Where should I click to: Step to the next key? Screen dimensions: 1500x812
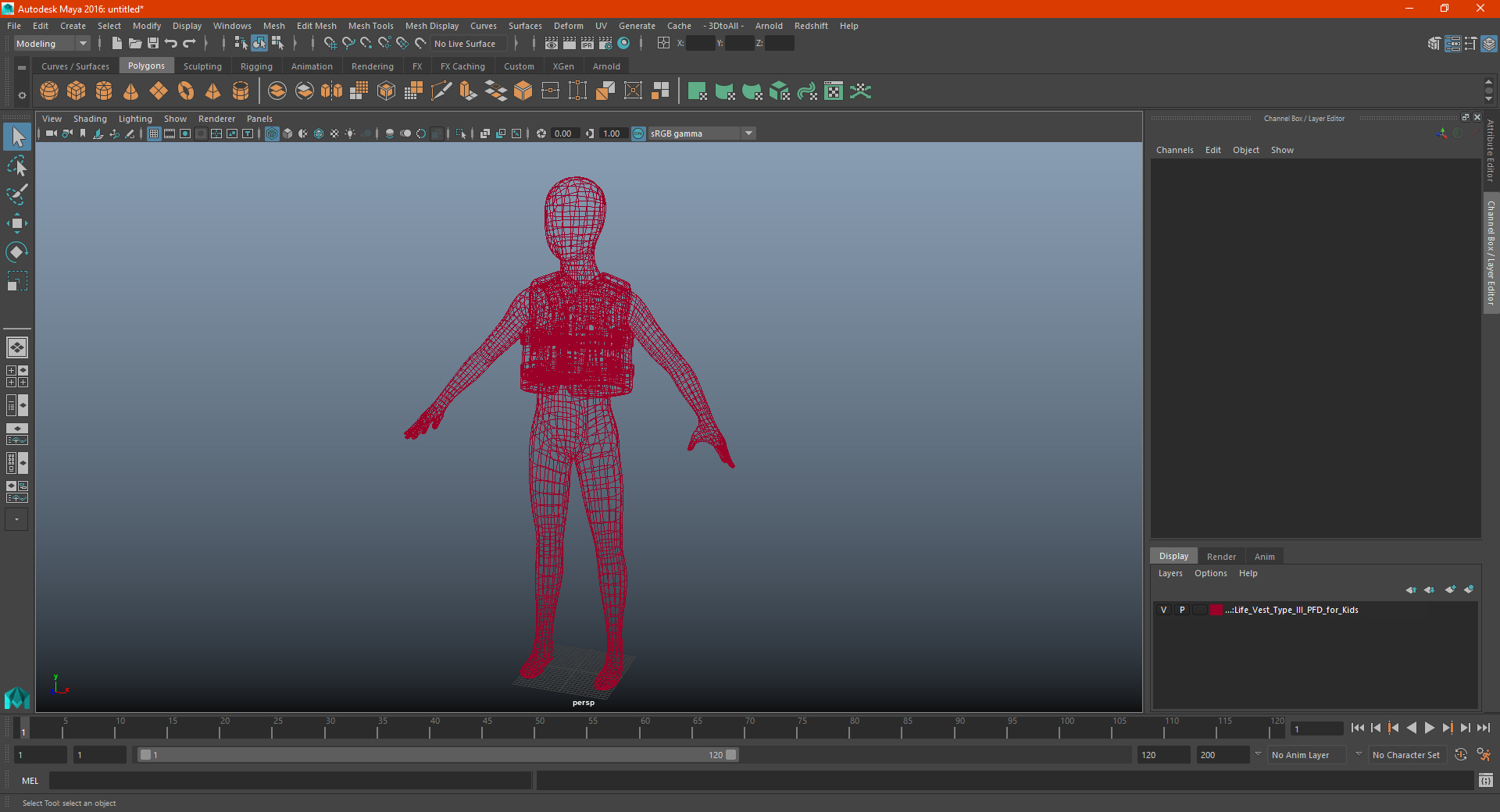(x=1447, y=728)
